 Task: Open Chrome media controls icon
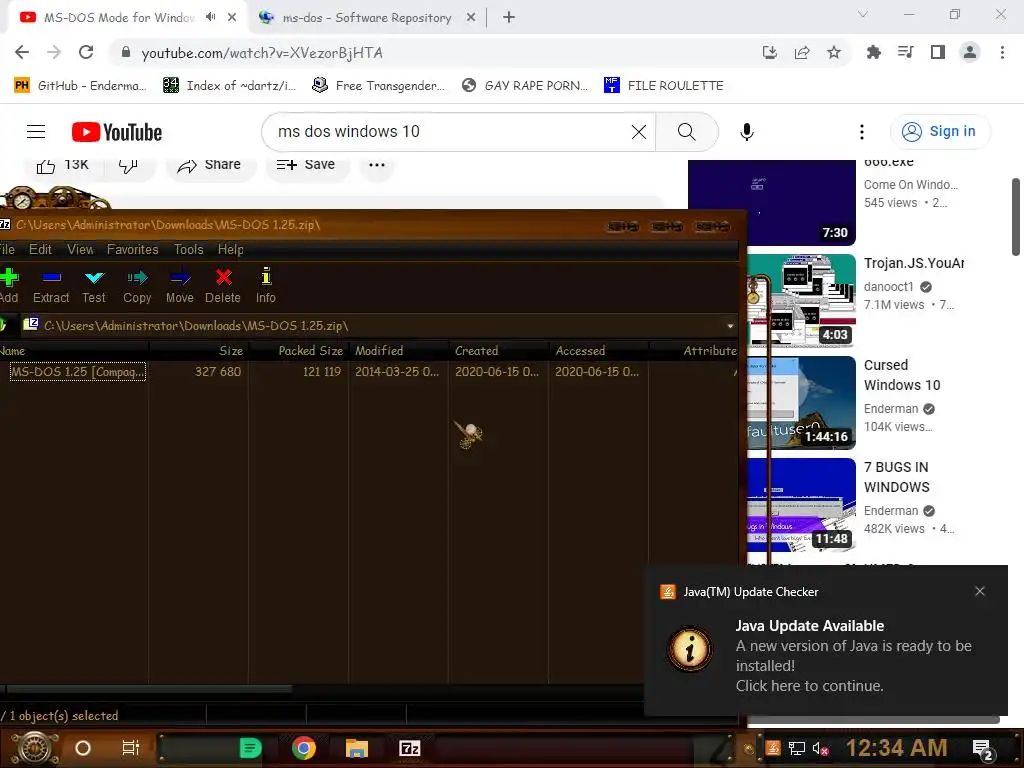click(x=905, y=52)
